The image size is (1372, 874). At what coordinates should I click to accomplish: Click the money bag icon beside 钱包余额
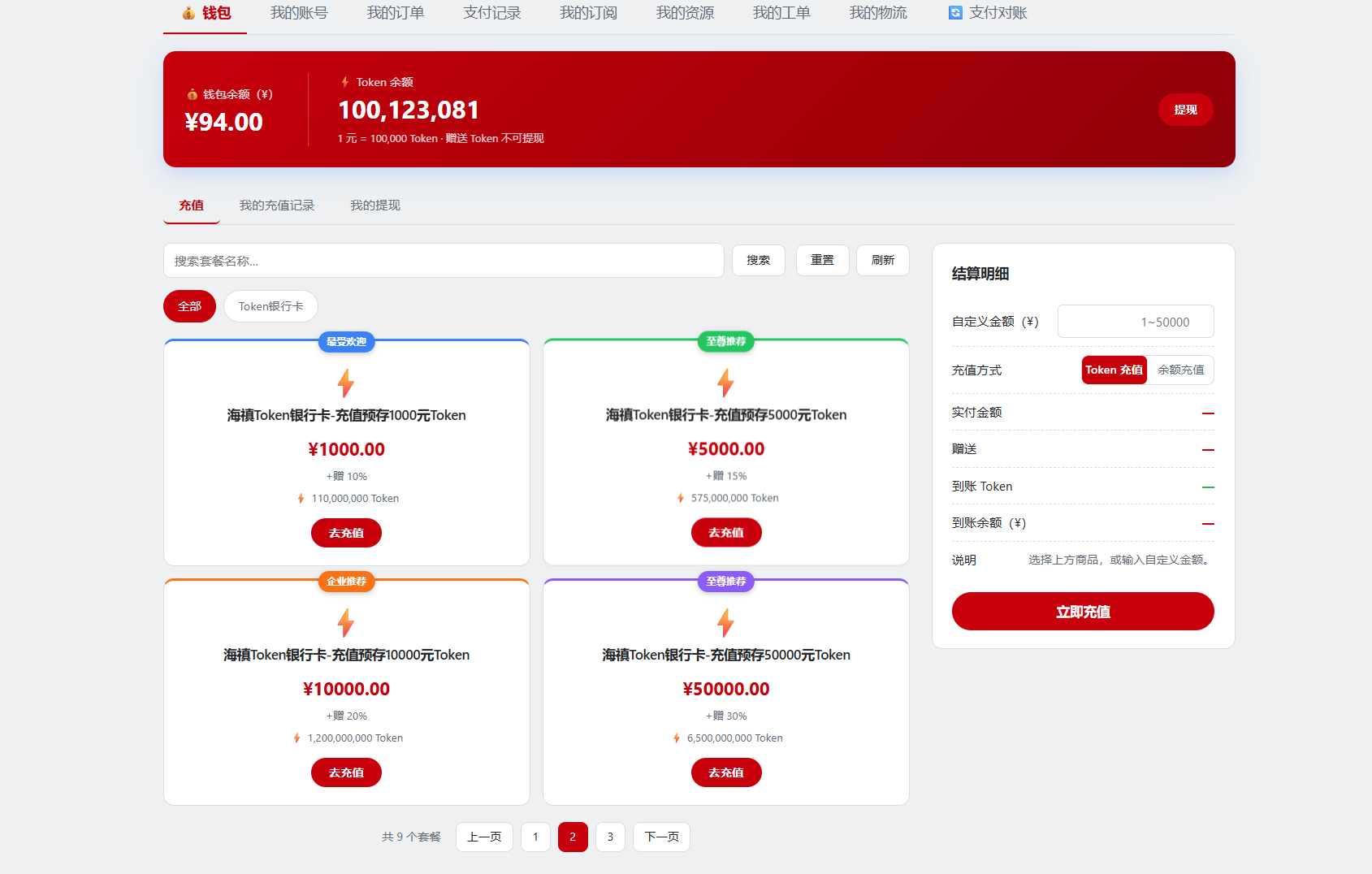(193, 94)
